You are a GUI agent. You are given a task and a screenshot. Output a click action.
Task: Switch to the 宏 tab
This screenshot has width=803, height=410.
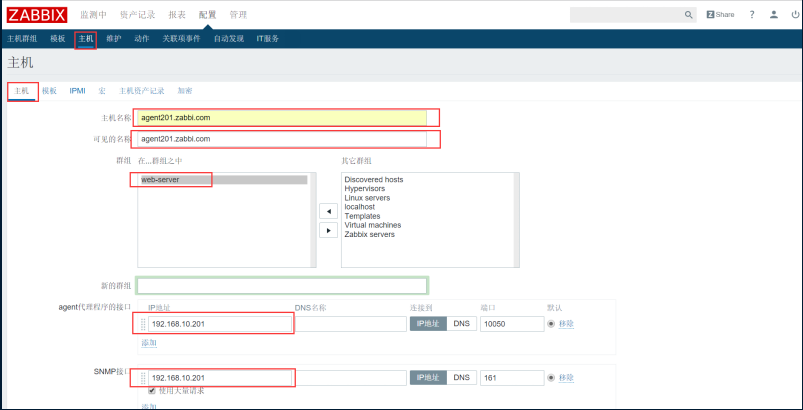click(102, 91)
